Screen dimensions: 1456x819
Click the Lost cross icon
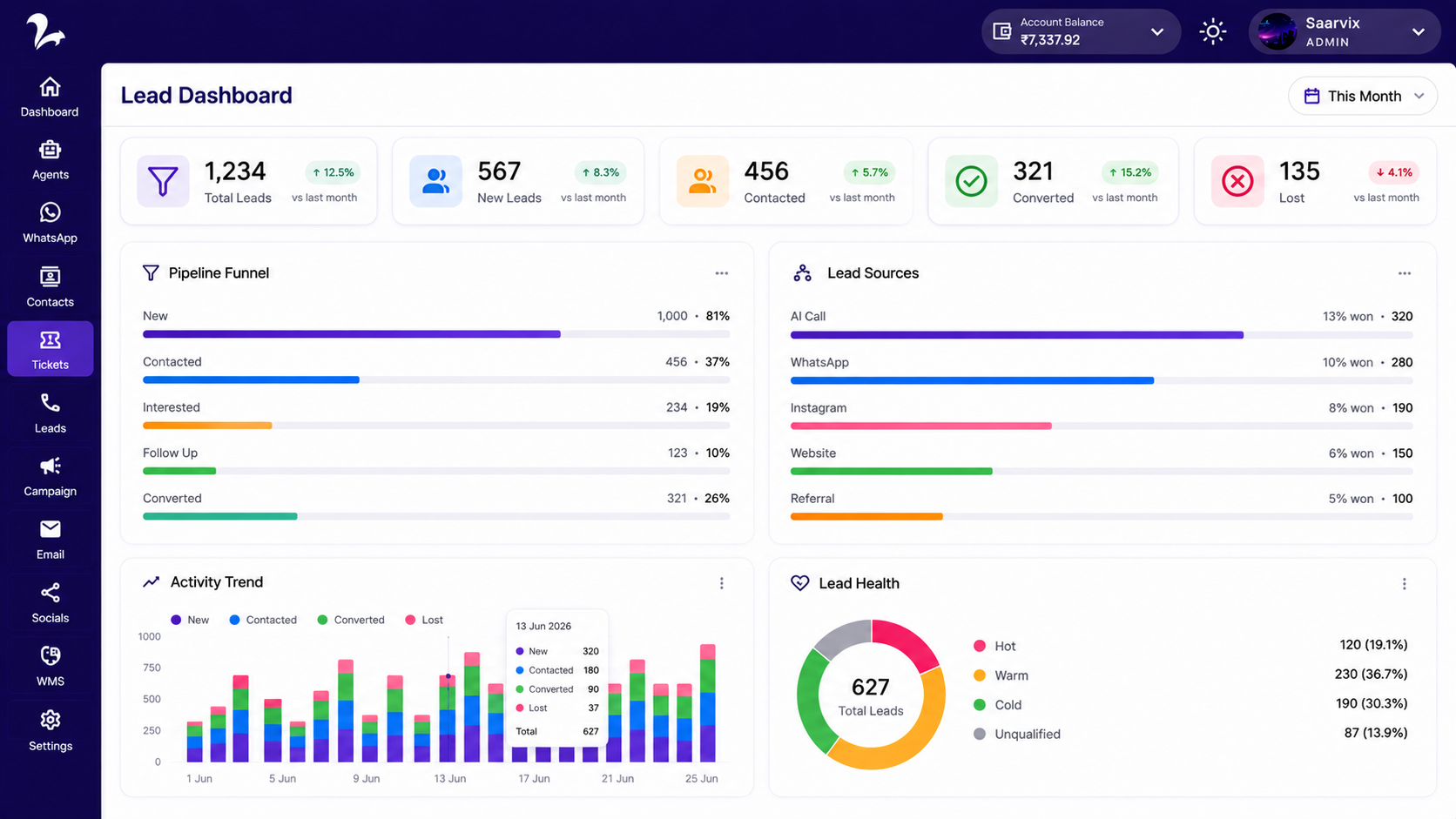click(1237, 181)
